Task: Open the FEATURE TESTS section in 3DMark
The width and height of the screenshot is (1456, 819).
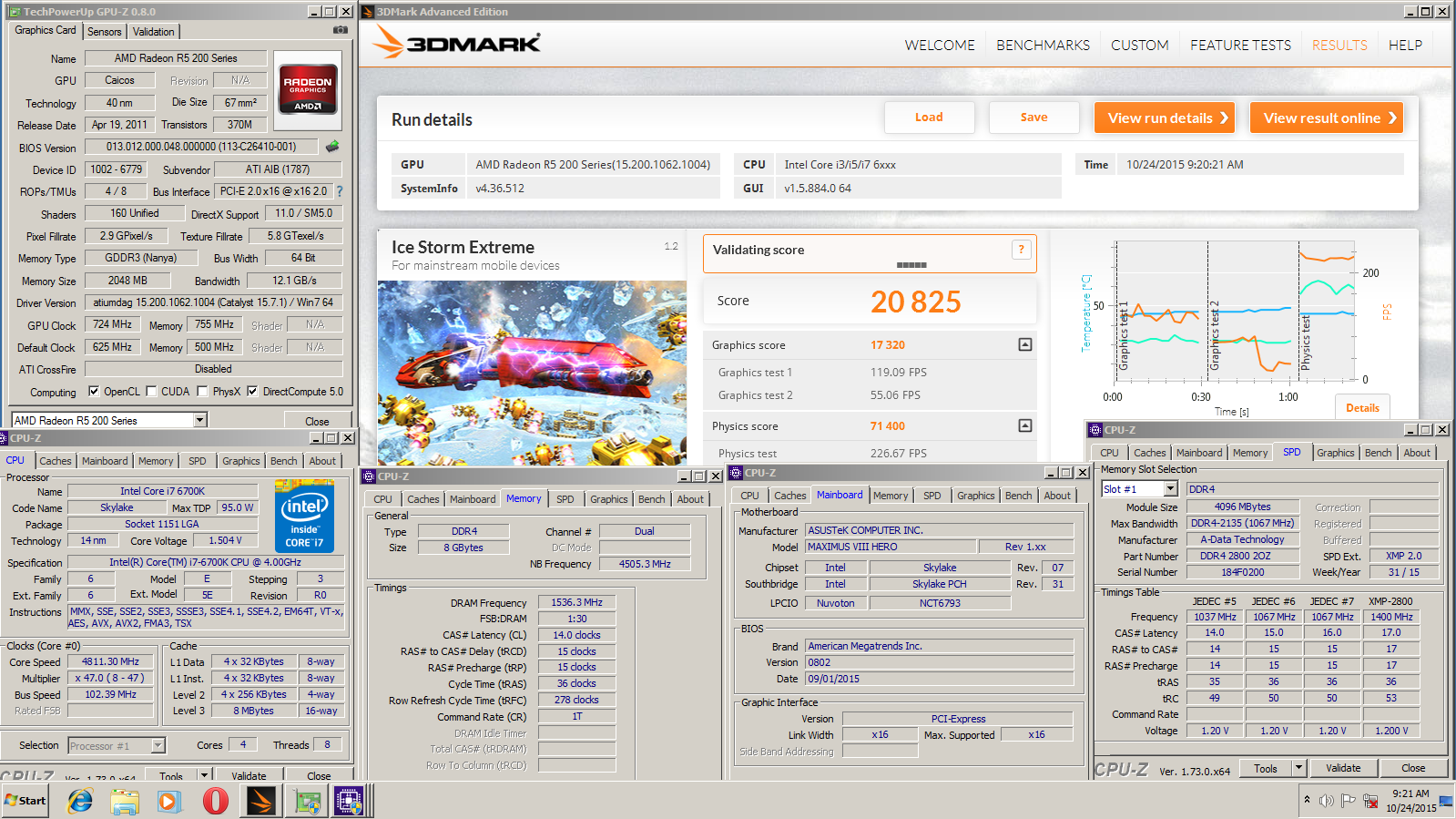Action: (x=1240, y=45)
